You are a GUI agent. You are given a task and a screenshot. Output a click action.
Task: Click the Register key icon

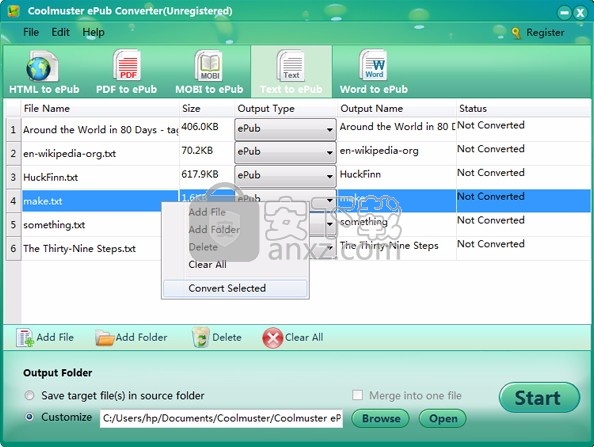516,33
